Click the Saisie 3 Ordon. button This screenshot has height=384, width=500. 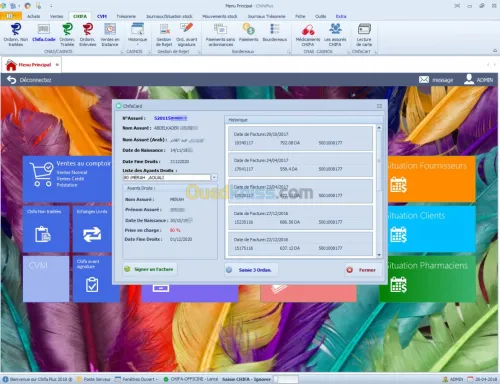click(x=251, y=270)
